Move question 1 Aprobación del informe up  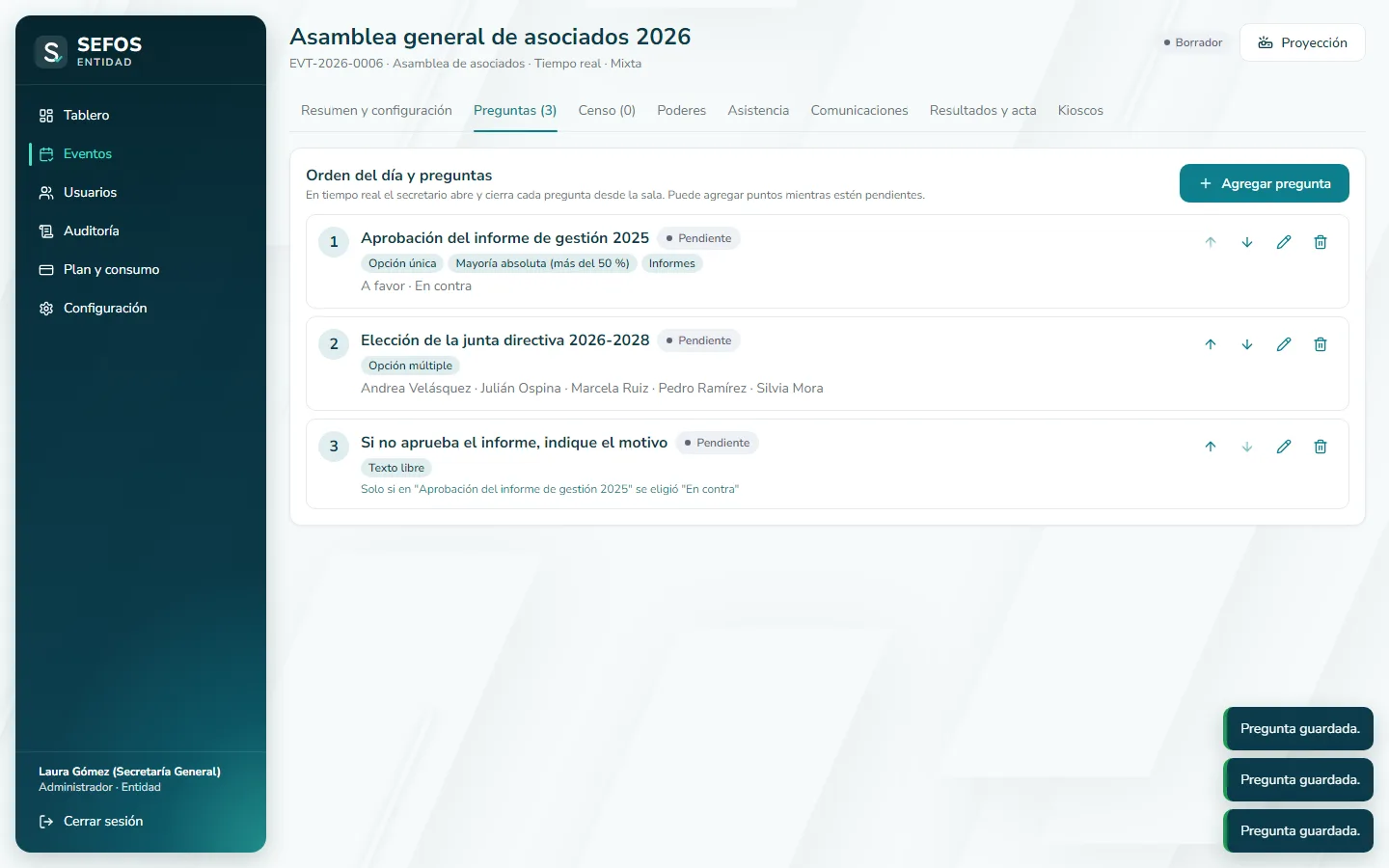tap(1211, 242)
